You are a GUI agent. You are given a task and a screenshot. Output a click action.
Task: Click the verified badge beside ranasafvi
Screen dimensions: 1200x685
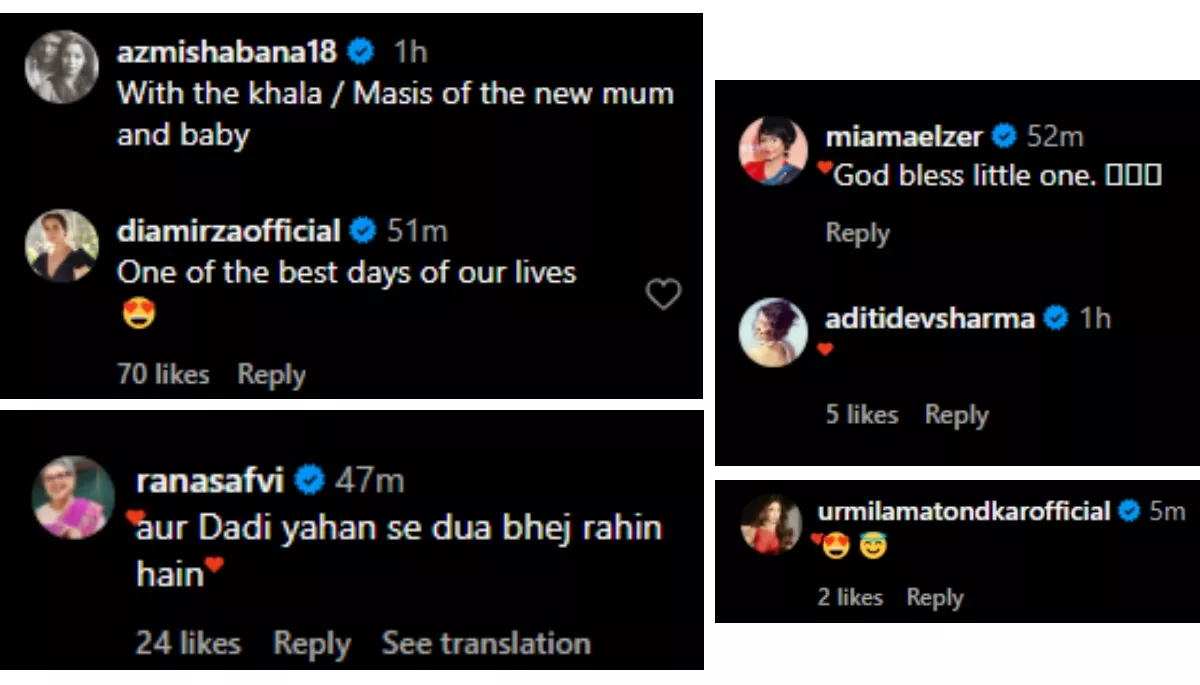click(310, 481)
